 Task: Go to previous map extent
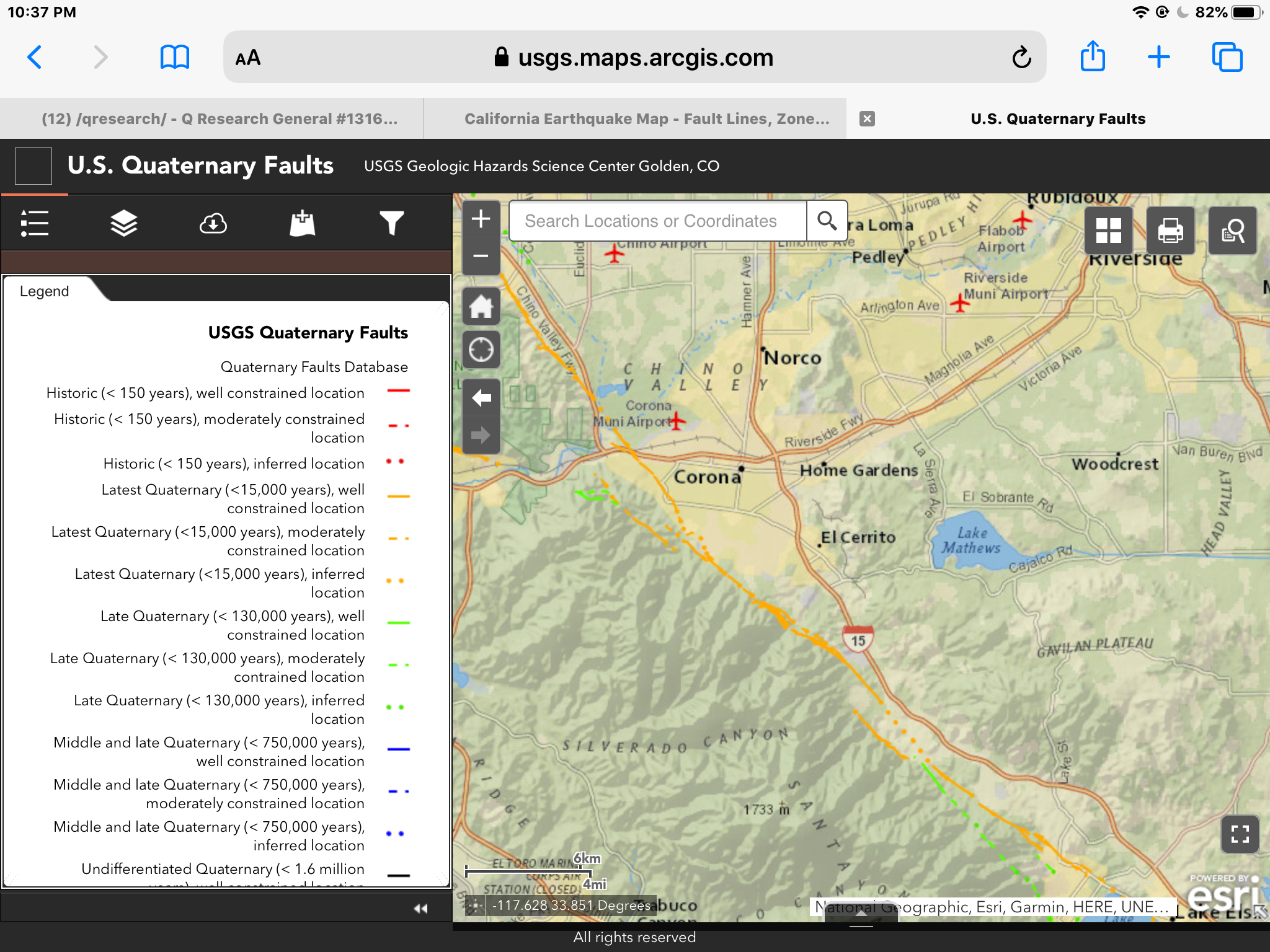481,398
